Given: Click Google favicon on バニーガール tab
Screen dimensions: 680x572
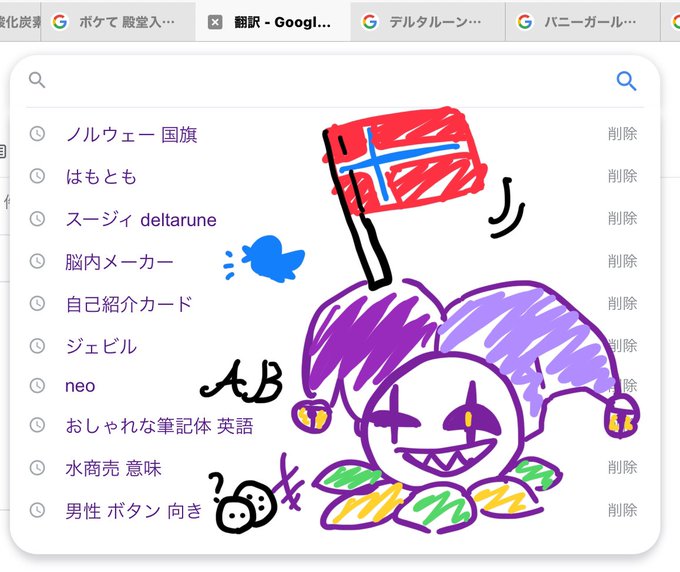Looking at the screenshot, I should (525, 22).
